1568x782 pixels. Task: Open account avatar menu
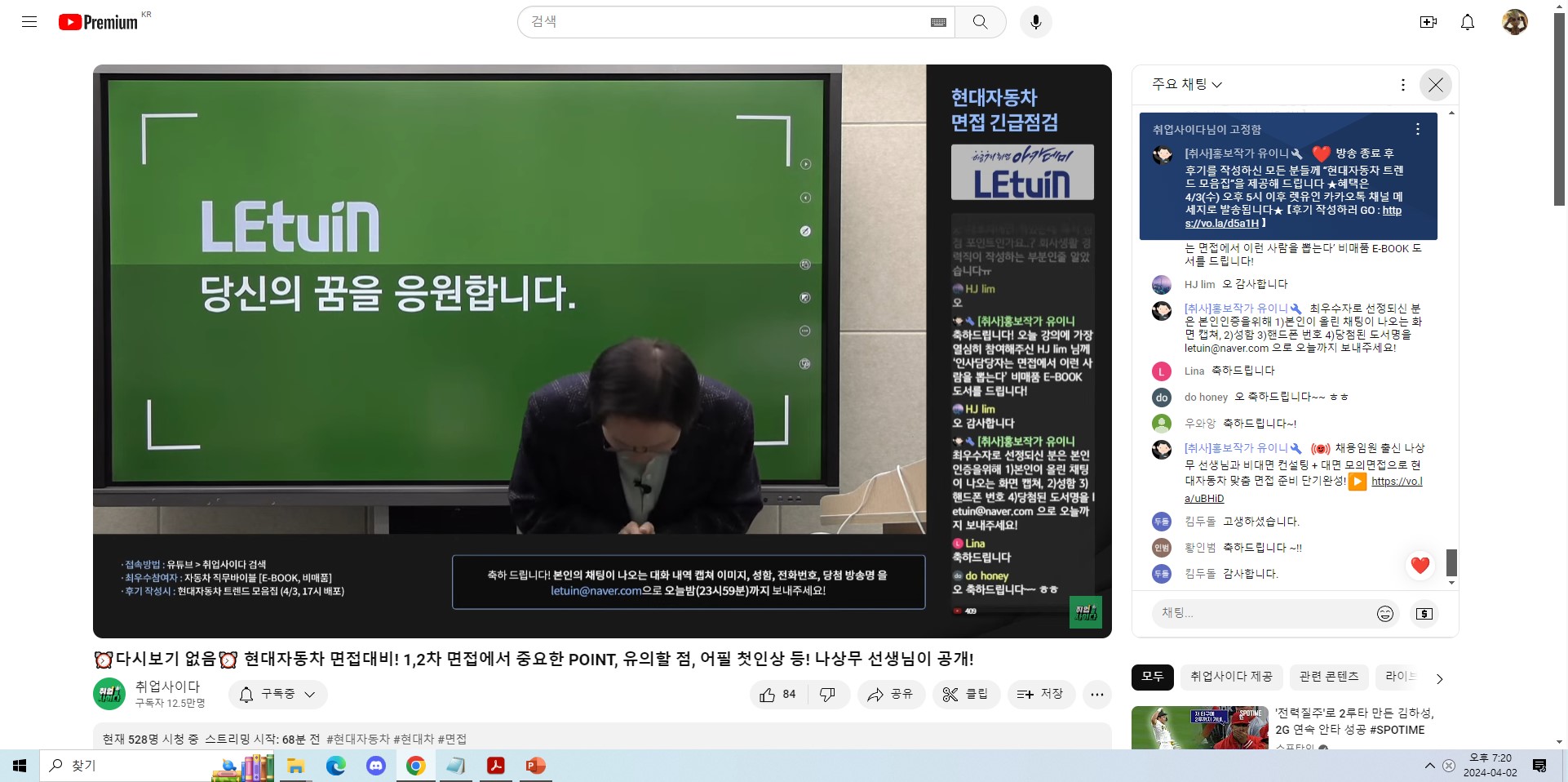1515,22
